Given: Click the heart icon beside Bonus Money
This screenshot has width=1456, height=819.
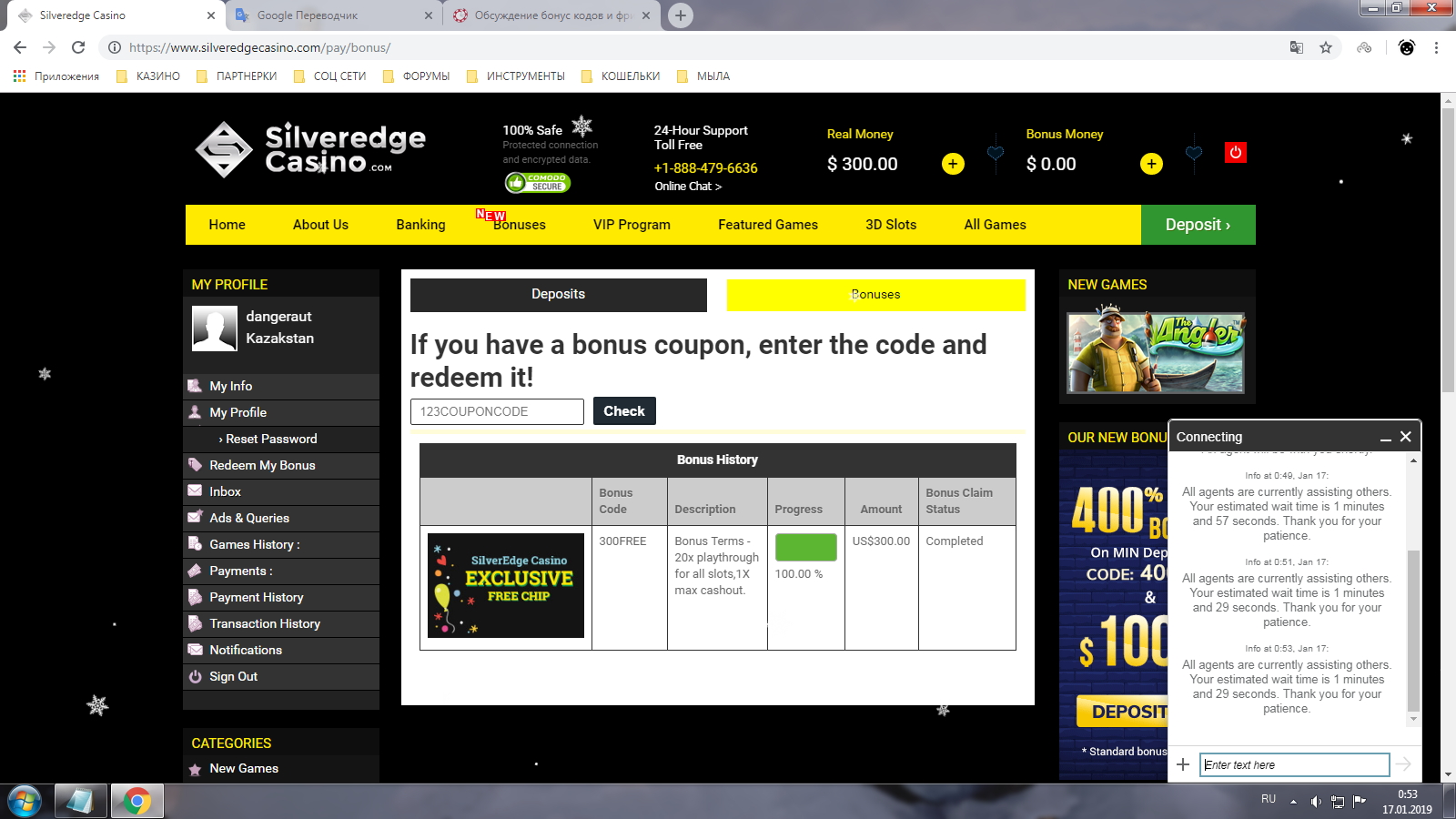Looking at the screenshot, I should coord(1194,154).
